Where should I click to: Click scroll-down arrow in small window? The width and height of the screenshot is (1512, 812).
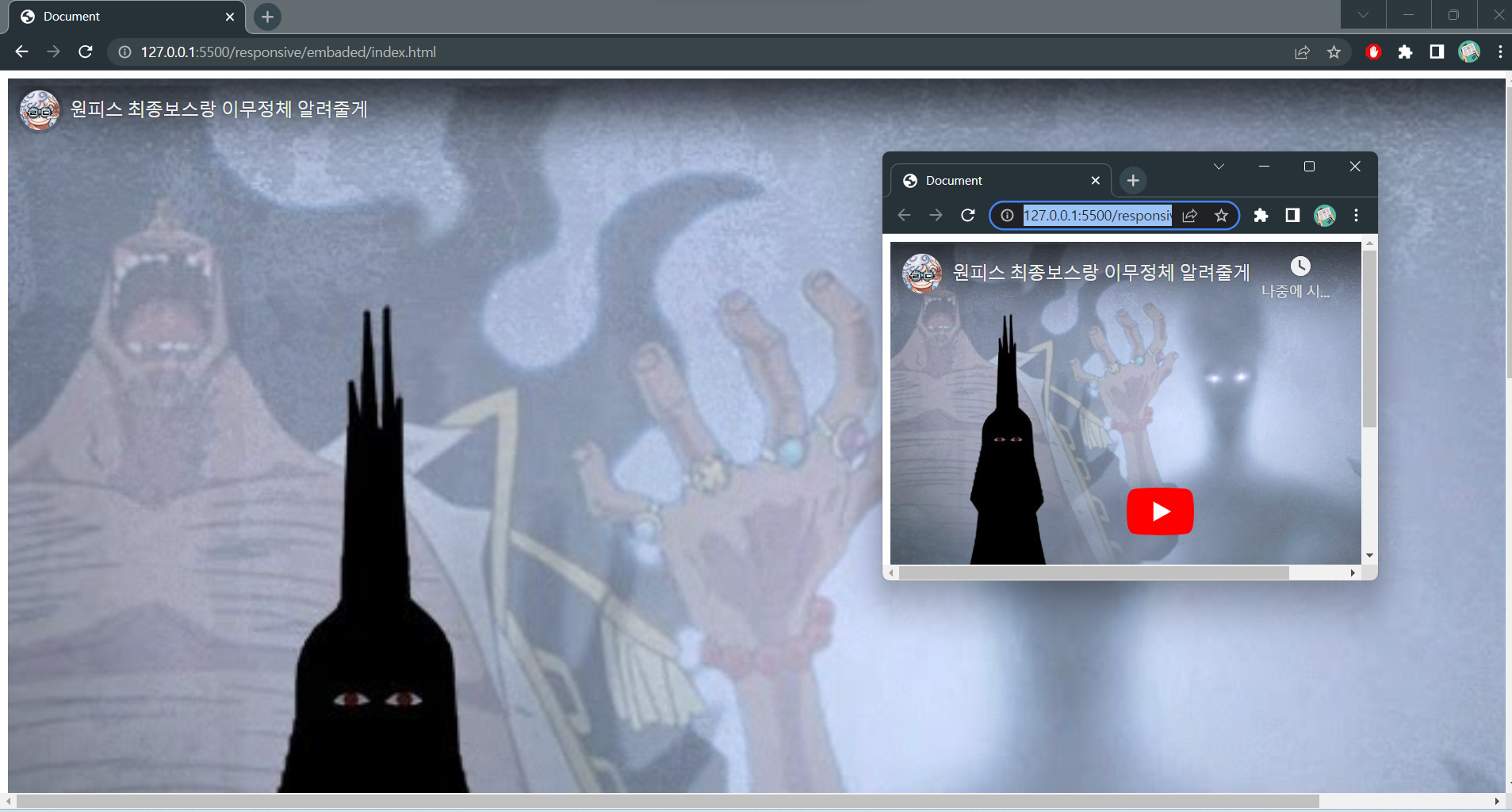1369,556
